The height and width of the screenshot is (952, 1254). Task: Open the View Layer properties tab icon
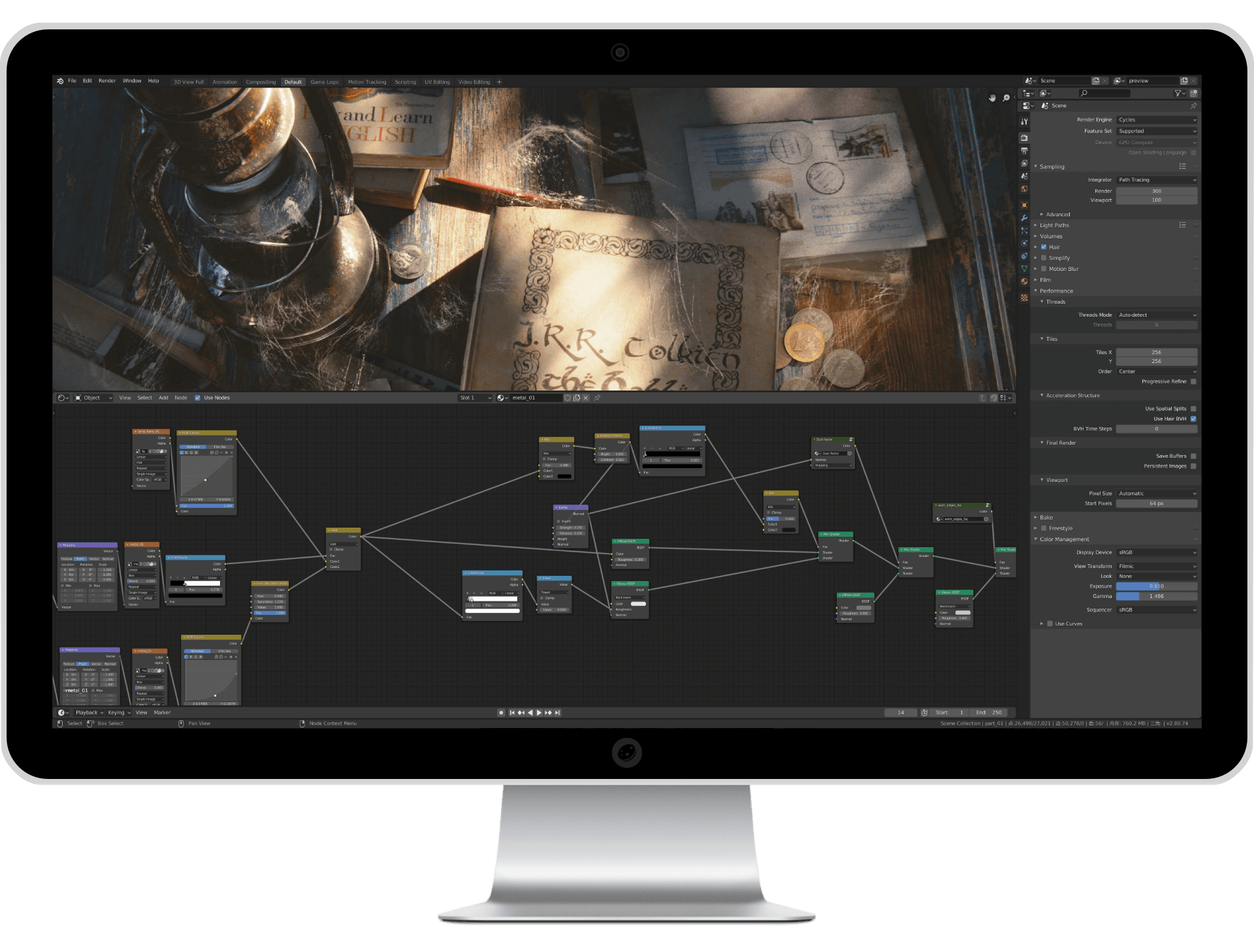coord(1024,163)
